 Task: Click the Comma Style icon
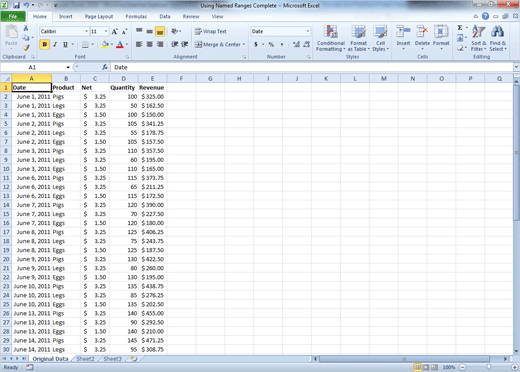click(x=282, y=44)
